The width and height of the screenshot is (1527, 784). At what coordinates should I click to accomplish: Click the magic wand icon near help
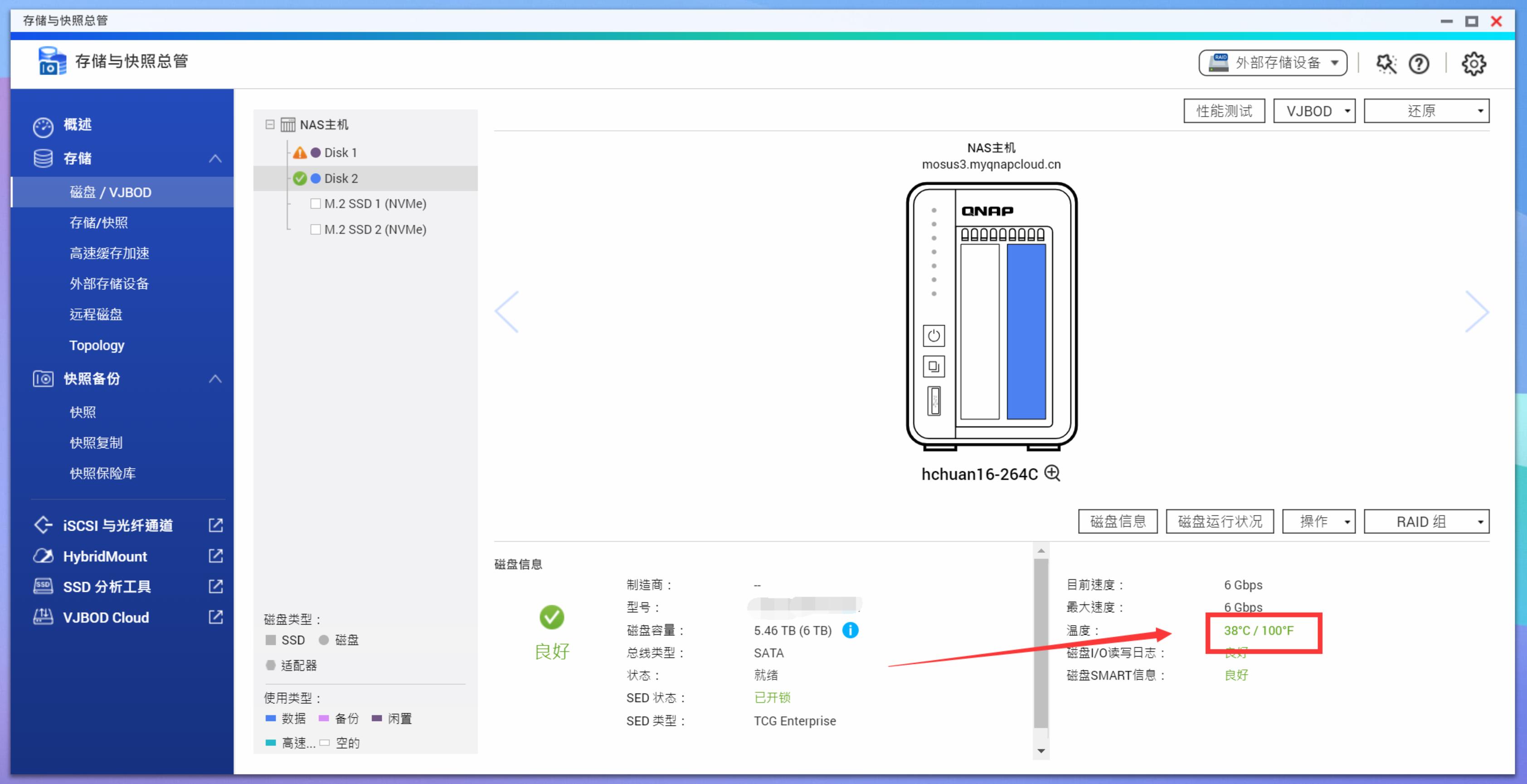point(1386,63)
